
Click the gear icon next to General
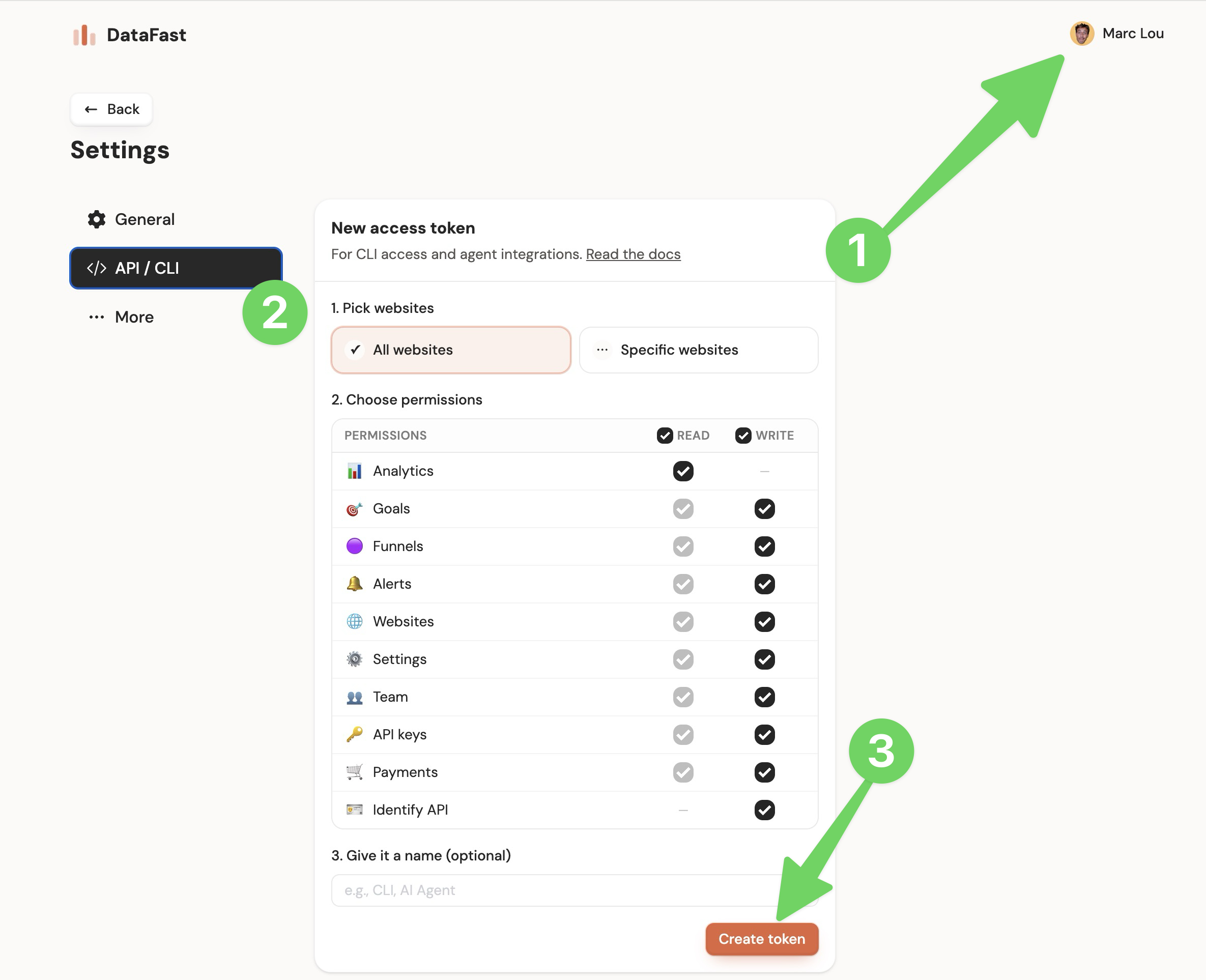(x=97, y=220)
